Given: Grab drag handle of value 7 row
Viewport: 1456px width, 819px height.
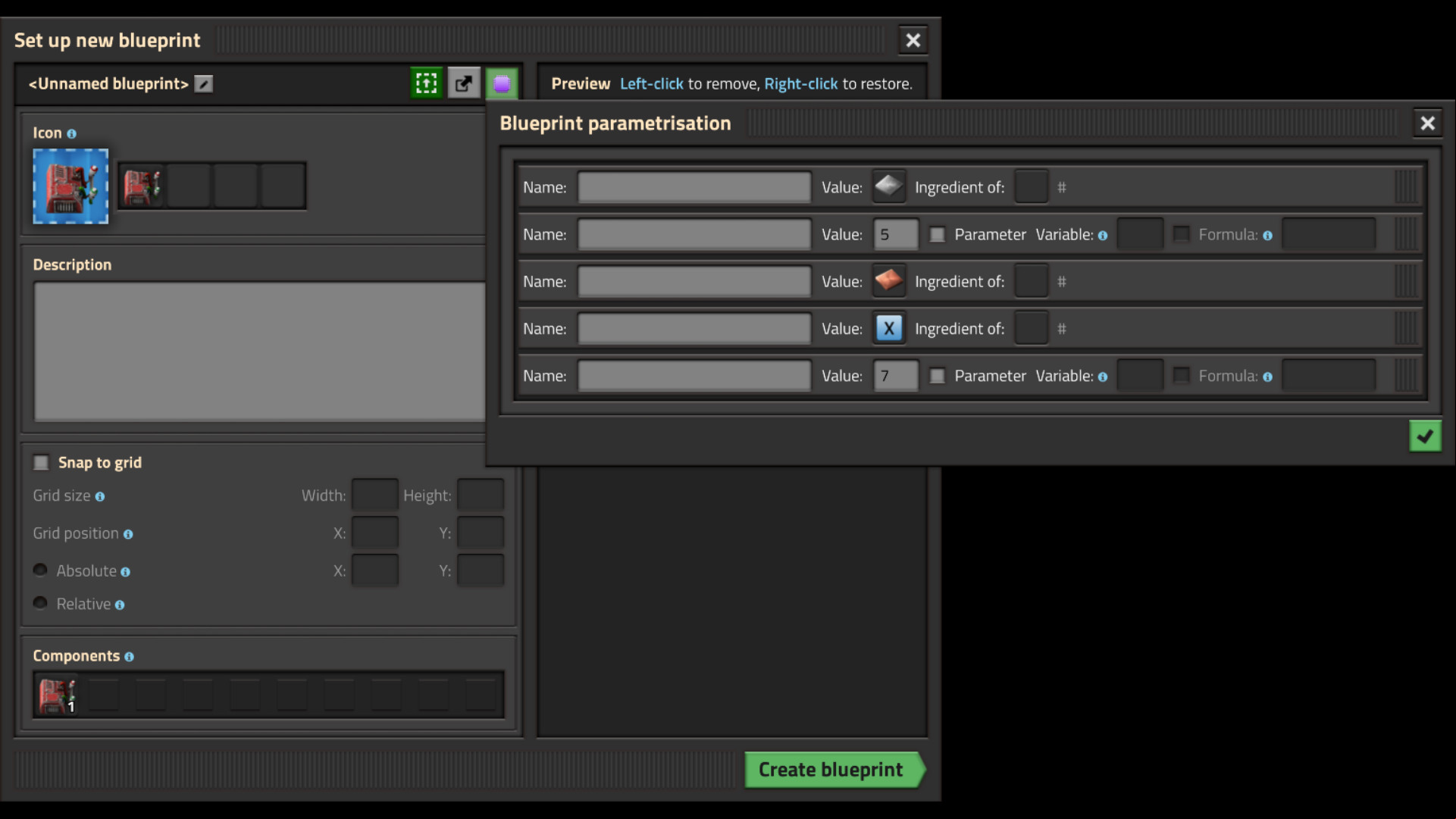Looking at the screenshot, I should 1407,375.
